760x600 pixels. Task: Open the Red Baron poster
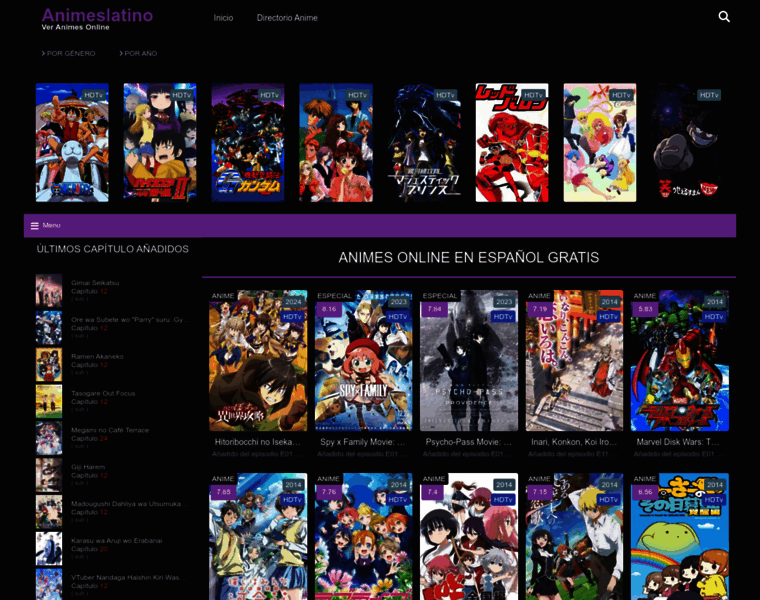pyautogui.click(x=512, y=142)
